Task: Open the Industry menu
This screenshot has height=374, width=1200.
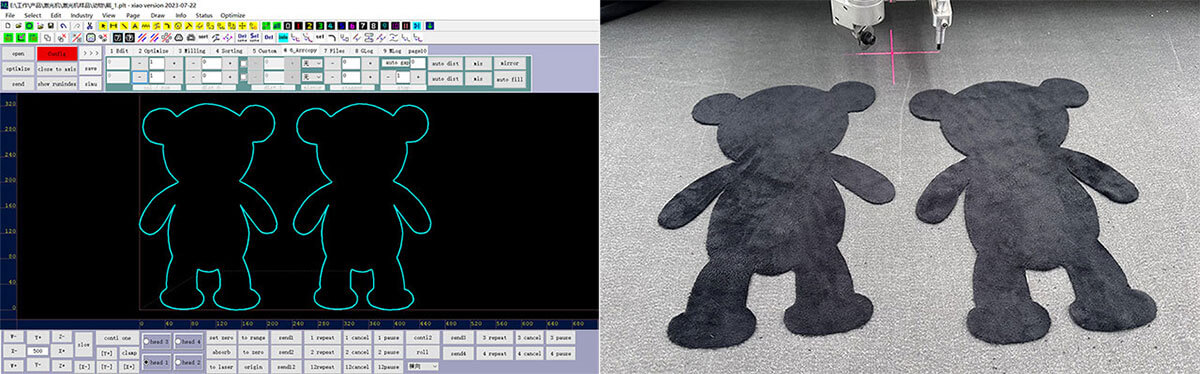Action: click(82, 15)
